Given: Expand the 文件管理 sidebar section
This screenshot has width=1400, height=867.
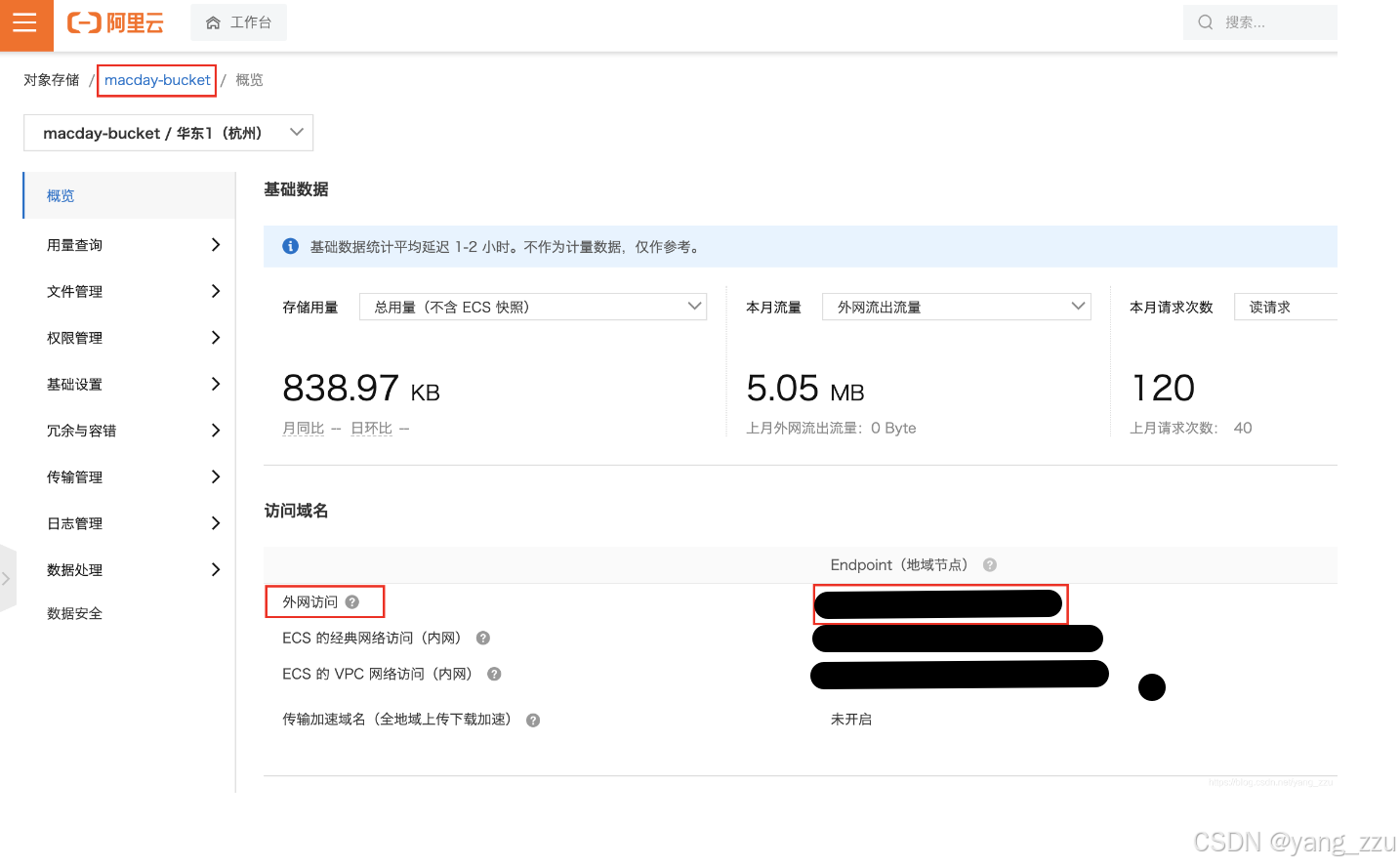Looking at the screenshot, I should click(129, 291).
